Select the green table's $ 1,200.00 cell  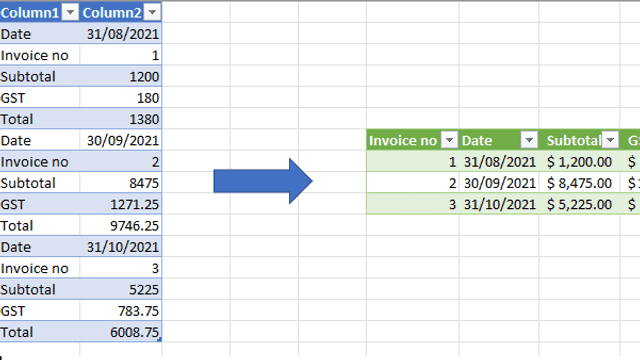tap(580, 162)
